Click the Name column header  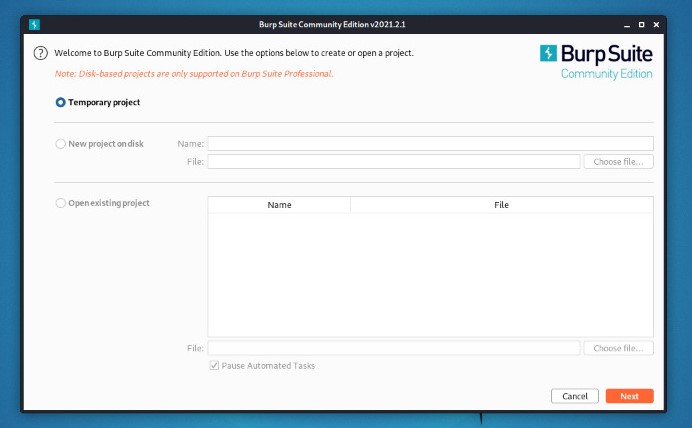279,205
